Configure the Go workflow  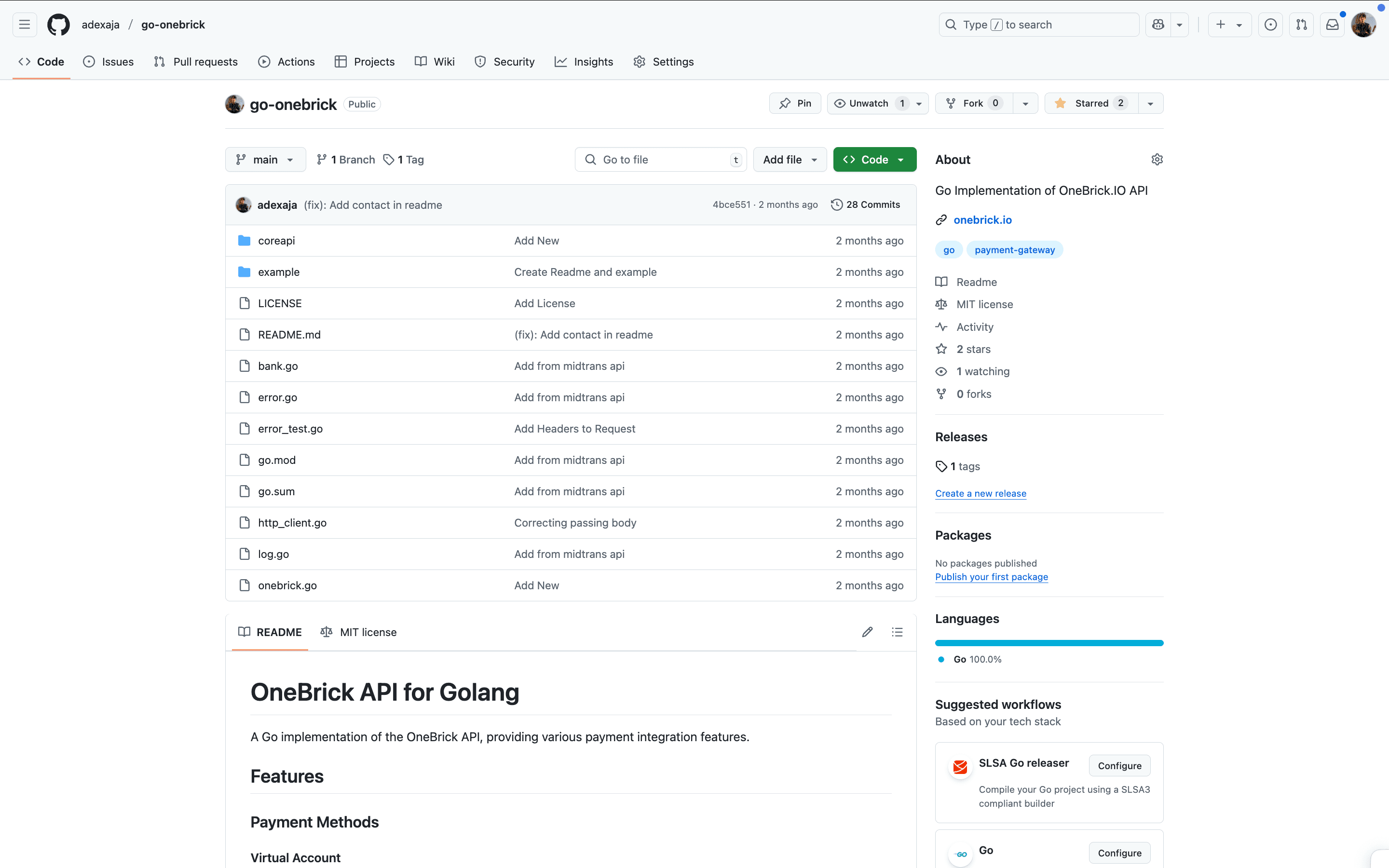(x=1119, y=853)
